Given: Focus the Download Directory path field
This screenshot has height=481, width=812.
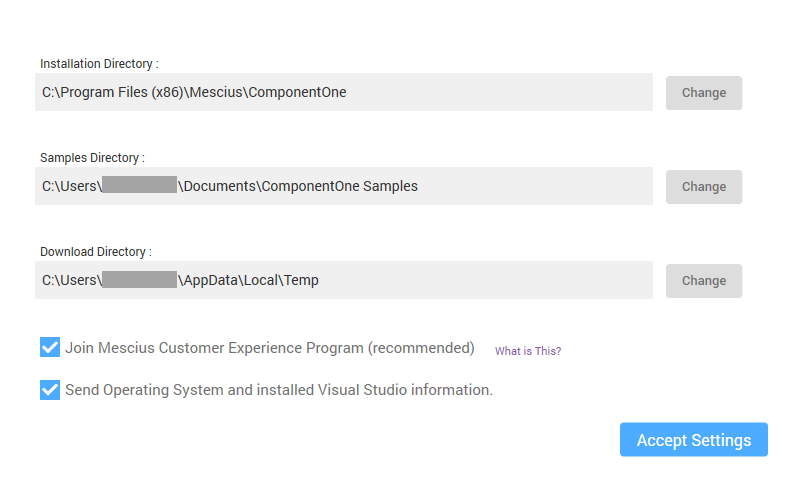Looking at the screenshot, I should (x=480, y=280).
